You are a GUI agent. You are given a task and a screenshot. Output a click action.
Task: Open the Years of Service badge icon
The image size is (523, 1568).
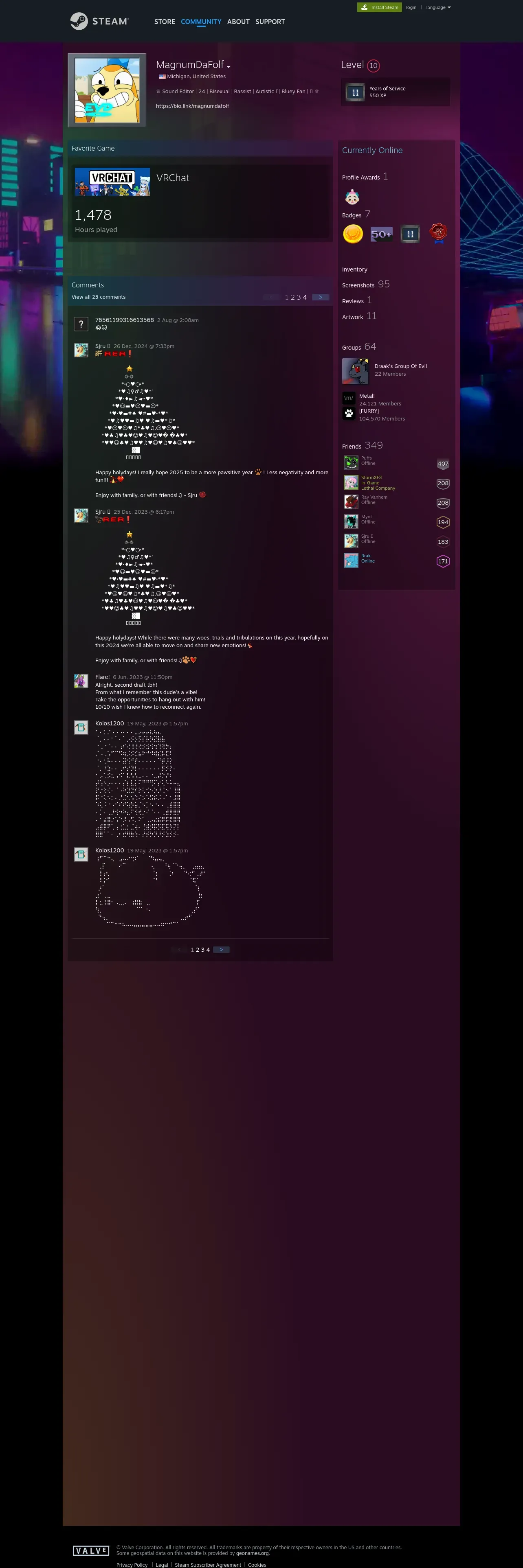[356, 92]
